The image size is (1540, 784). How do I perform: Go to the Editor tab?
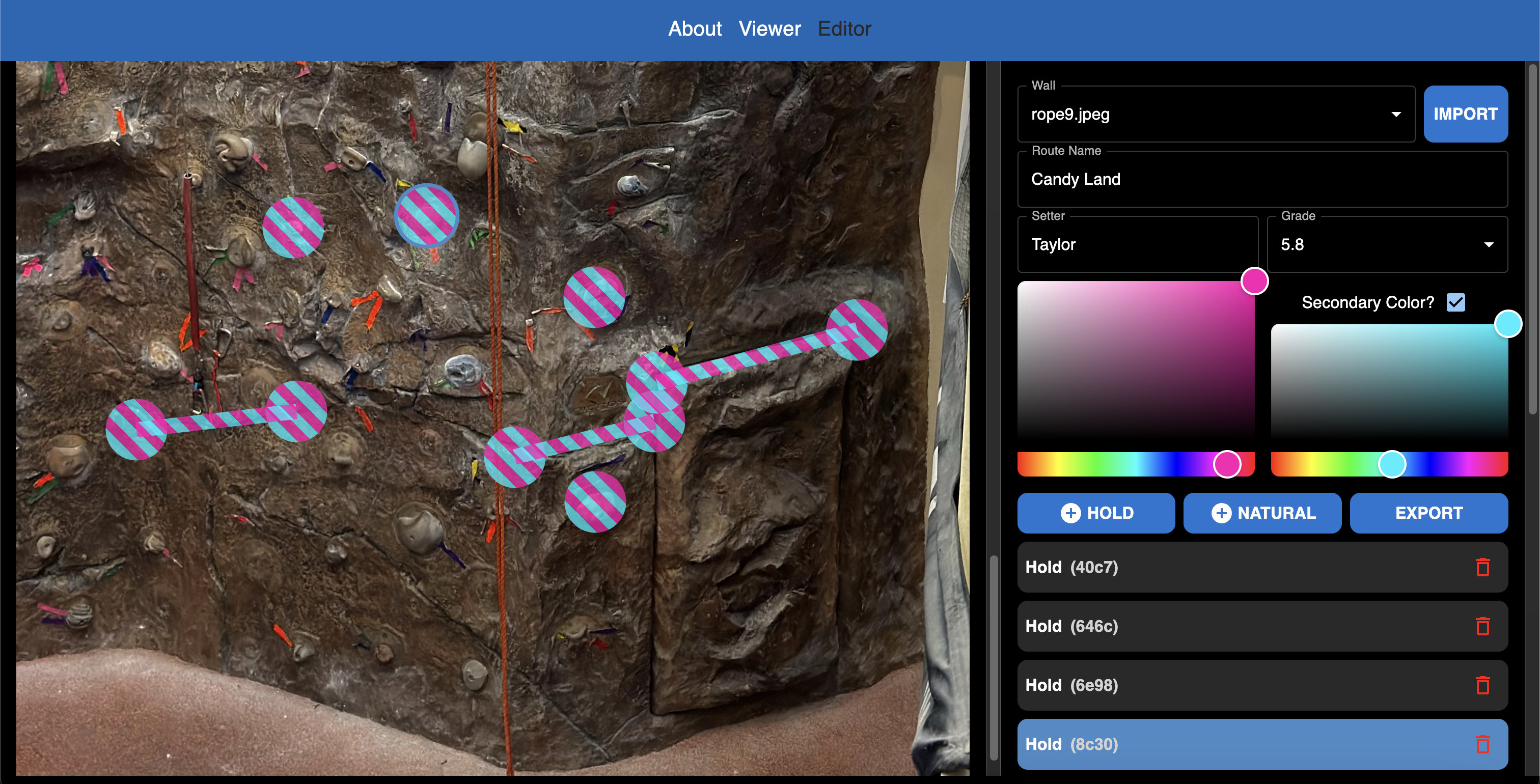click(x=844, y=29)
